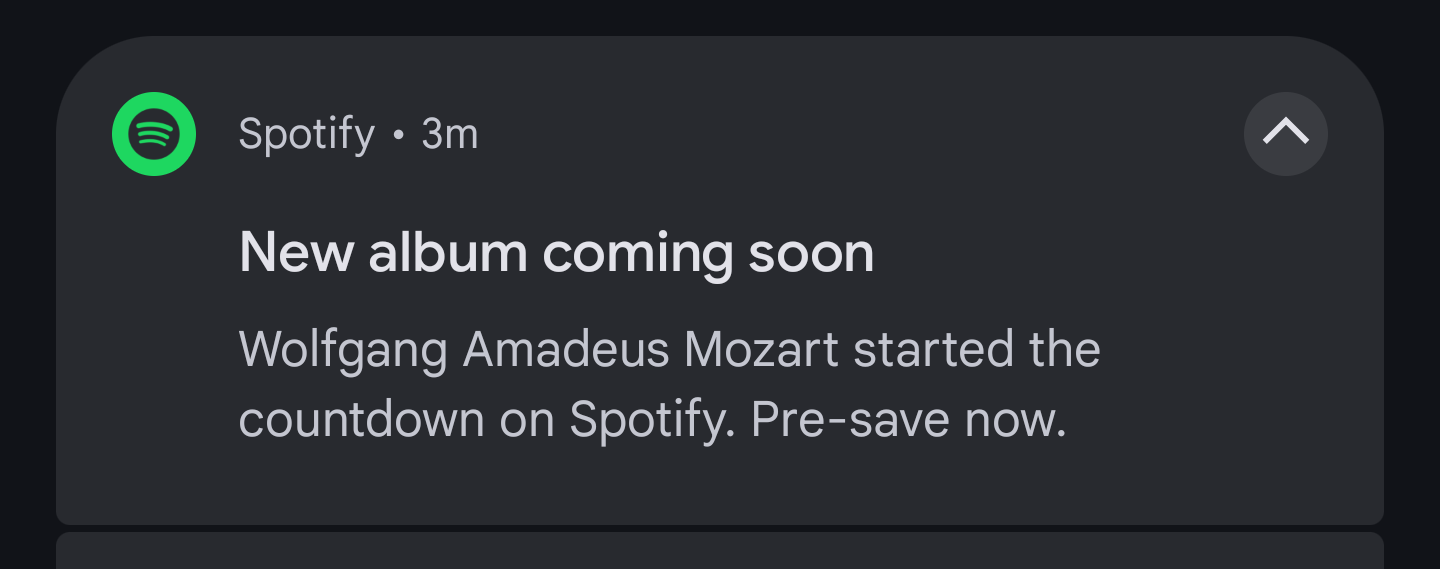The image size is (1440, 569).
Task: Collapse the Spotify notification with the chevron
Action: tap(1285, 134)
